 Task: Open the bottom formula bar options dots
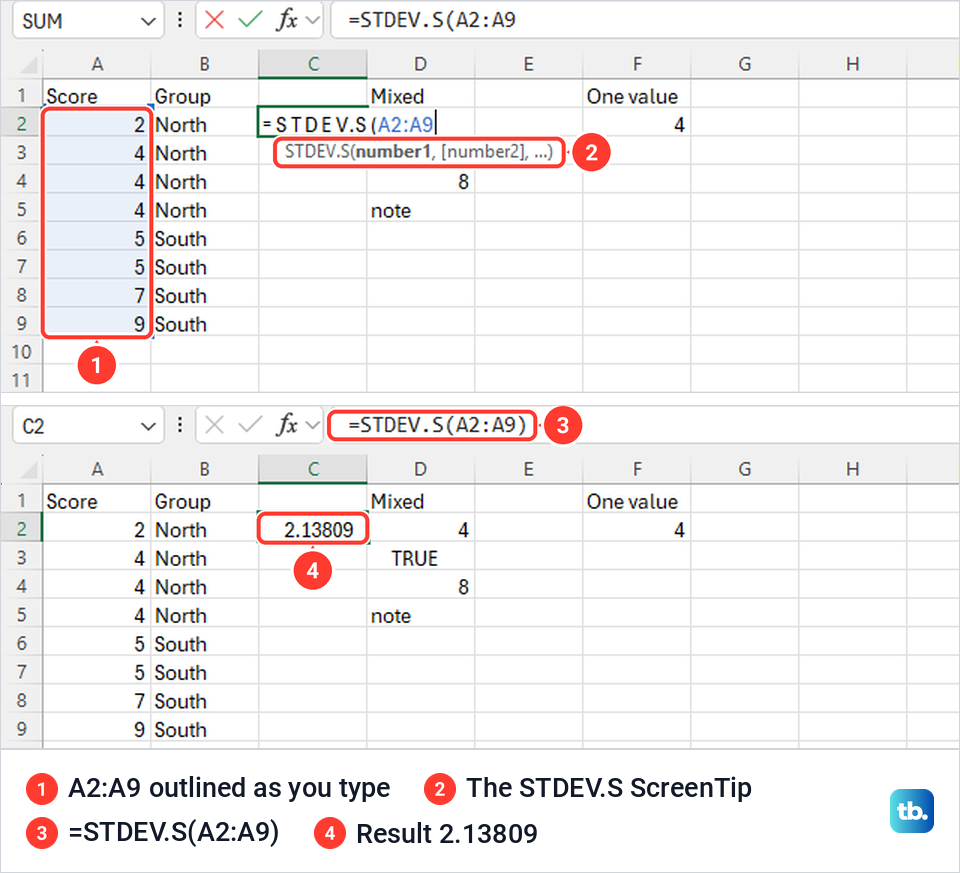click(179, 425)
